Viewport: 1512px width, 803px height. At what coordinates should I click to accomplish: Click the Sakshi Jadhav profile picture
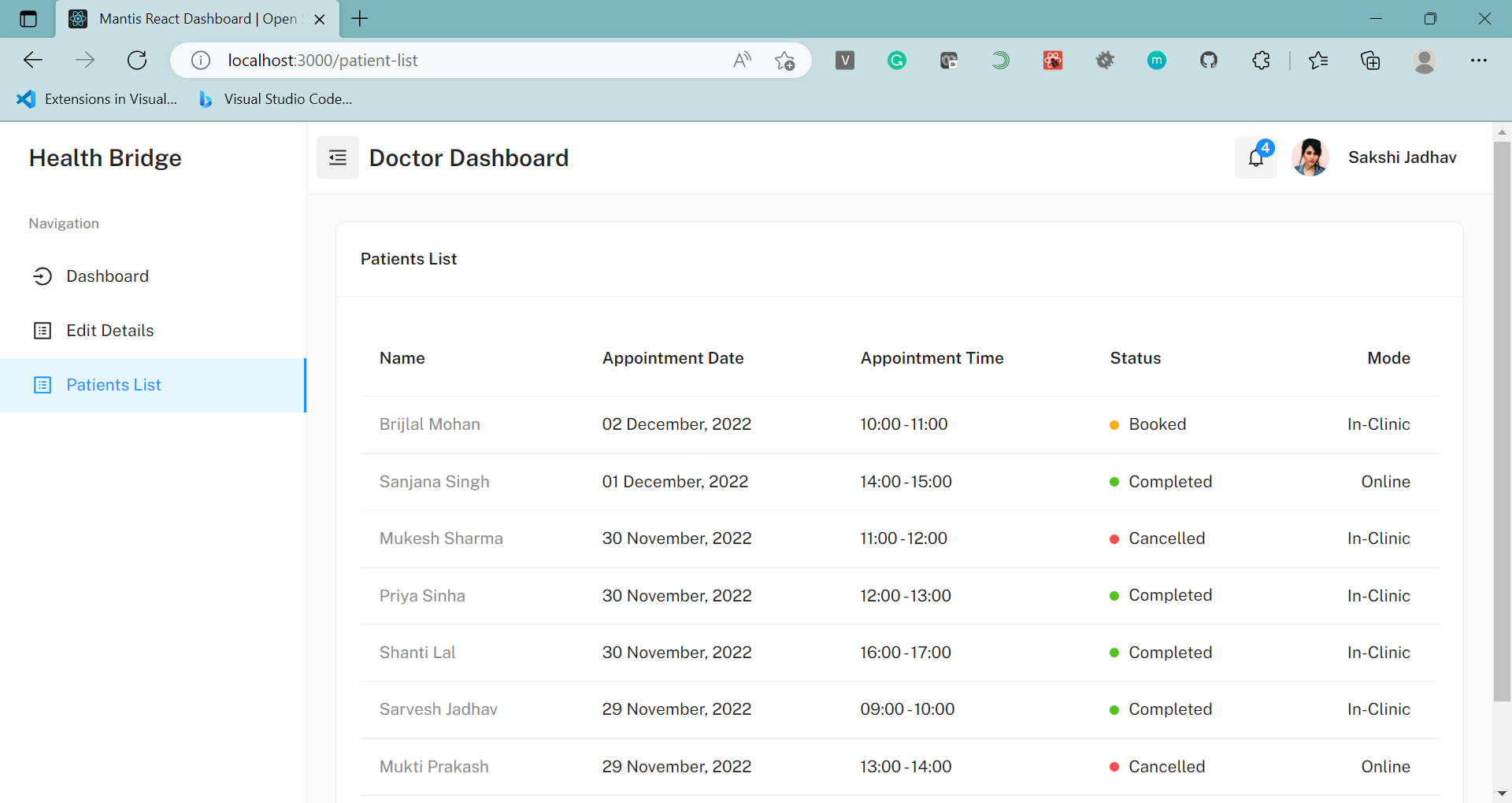click(1310, 157)
